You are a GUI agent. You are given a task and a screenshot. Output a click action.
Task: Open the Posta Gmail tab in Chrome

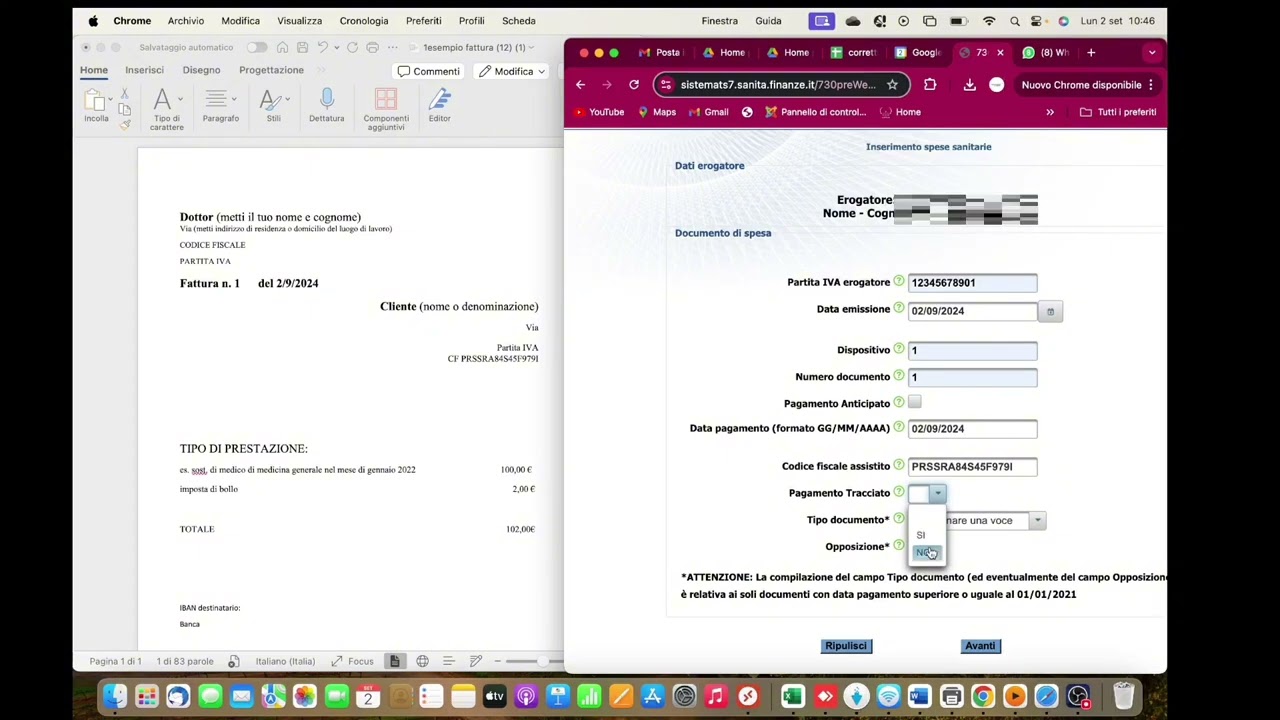point(660,52)
